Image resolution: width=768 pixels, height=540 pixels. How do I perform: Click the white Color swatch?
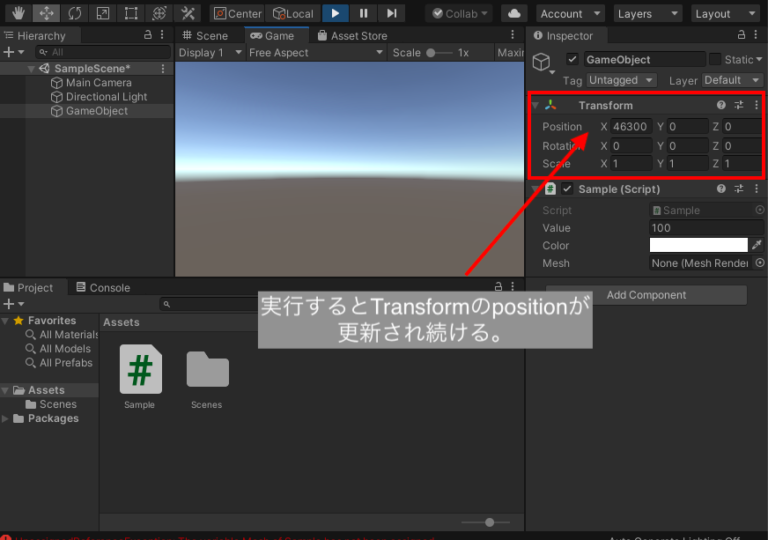click(x=698, y=245)
